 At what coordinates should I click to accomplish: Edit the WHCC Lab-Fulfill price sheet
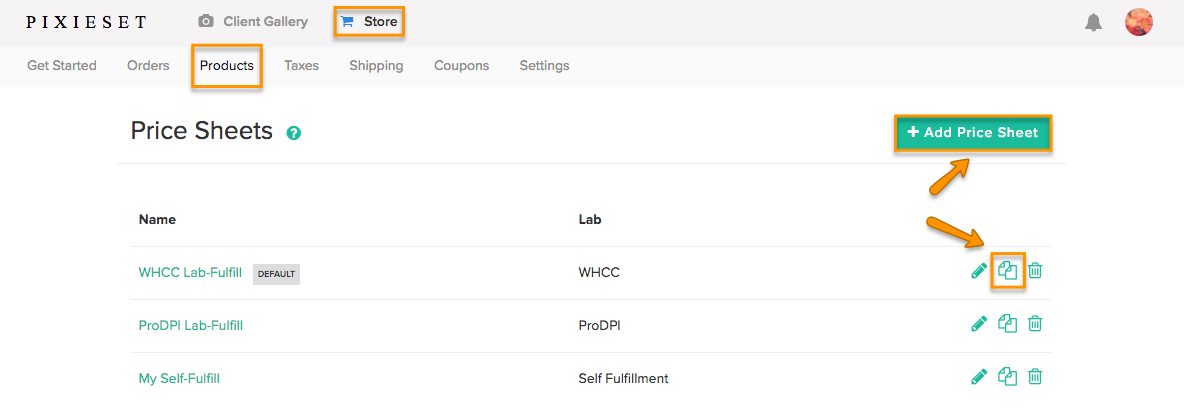pyautogui.click(x=979, y=271)
